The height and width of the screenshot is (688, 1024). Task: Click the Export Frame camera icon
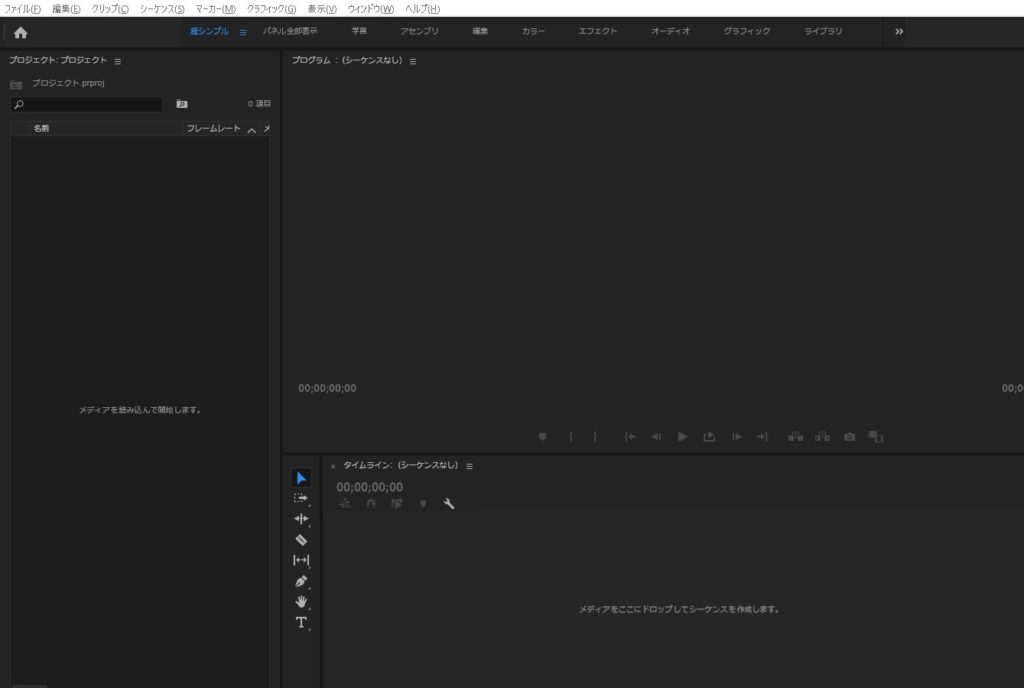coord(849,436)
